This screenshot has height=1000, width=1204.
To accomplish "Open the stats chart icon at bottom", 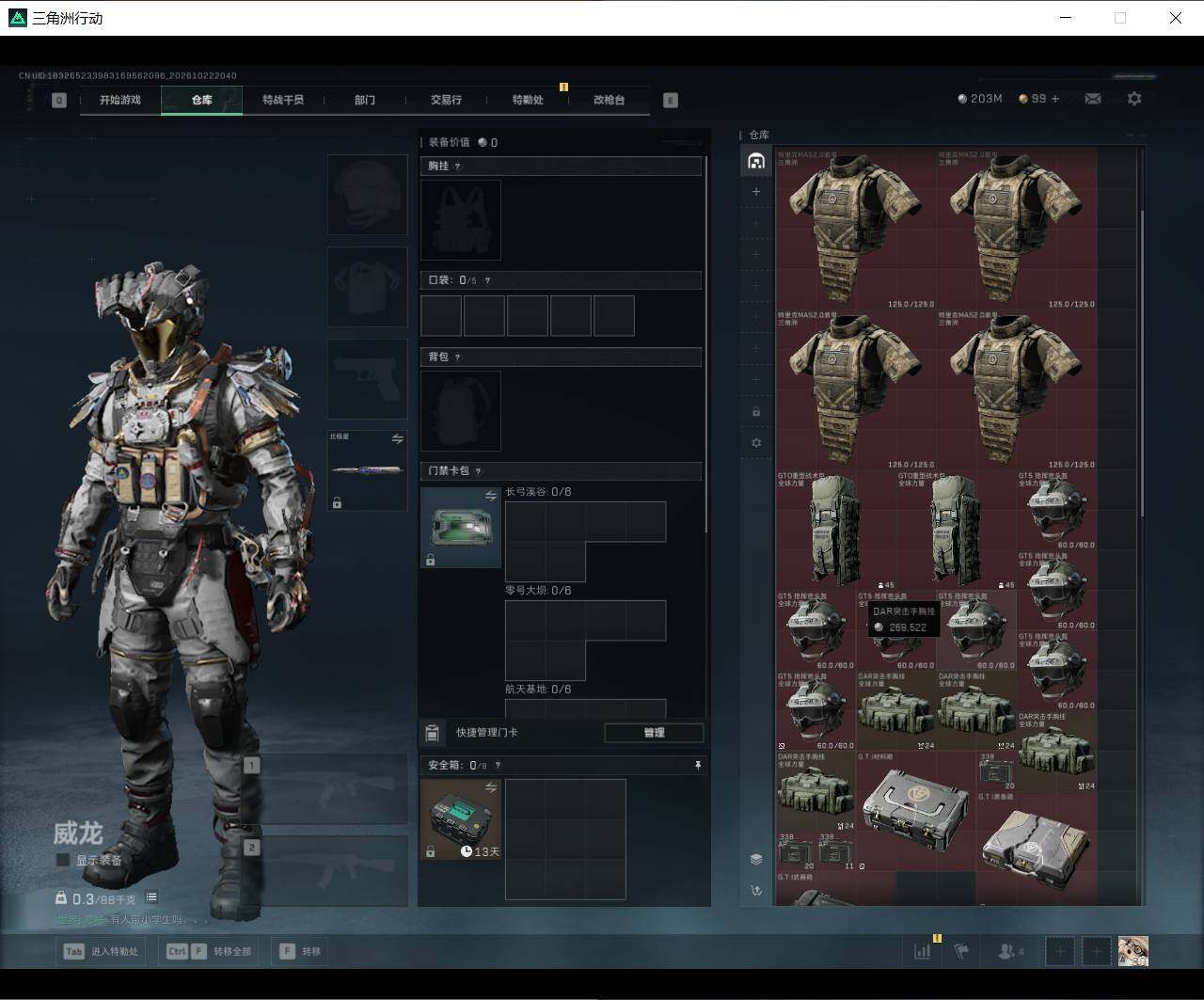I will click(x=922, y=951).
